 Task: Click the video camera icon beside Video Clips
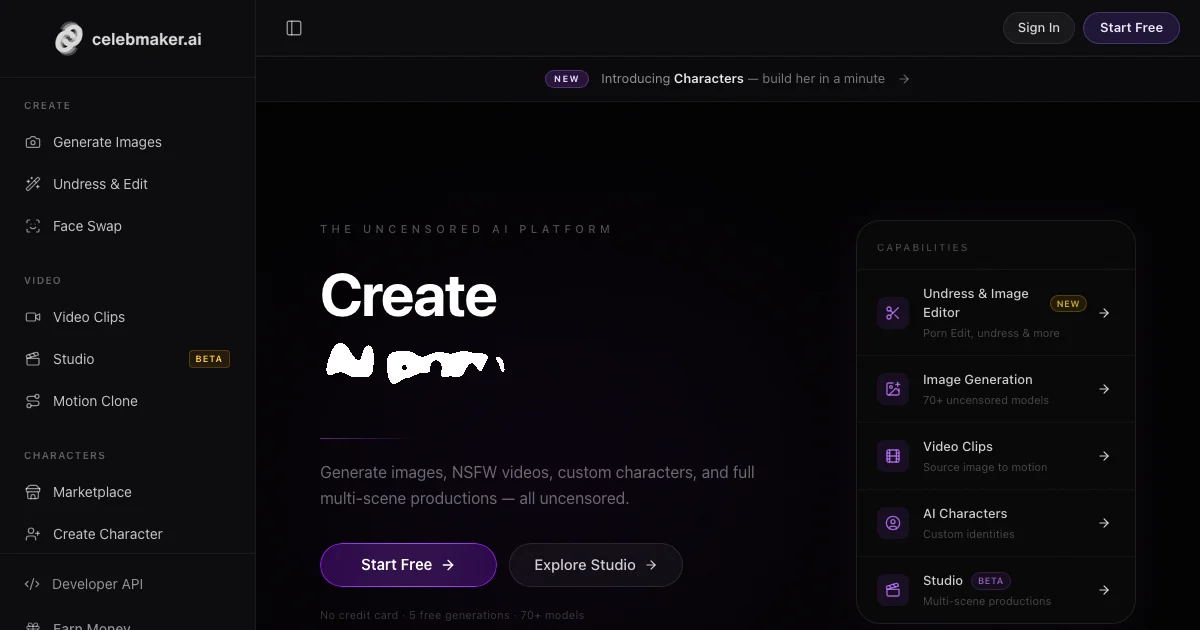(x=33, y=317)
